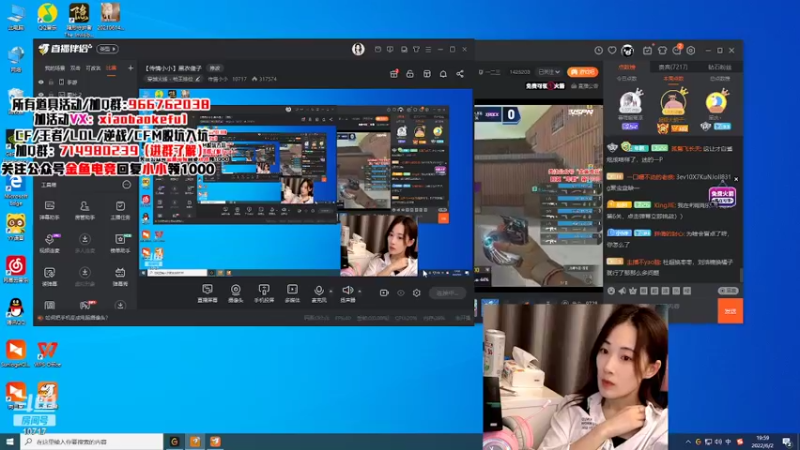800x450 pixels.
Task: Add a 手机投屏 phone cast source
Action: coord(264,293)
